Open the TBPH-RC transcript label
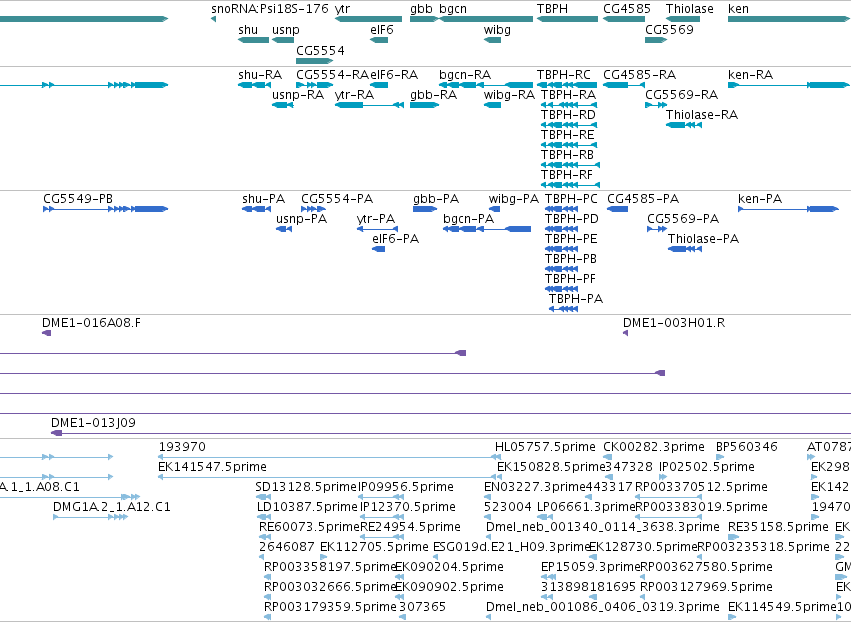 563,74
